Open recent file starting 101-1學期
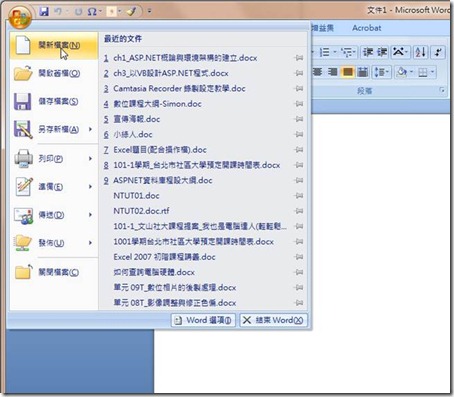Image resolution: width=454 pixels, height=397 pixels. [203, 165]
